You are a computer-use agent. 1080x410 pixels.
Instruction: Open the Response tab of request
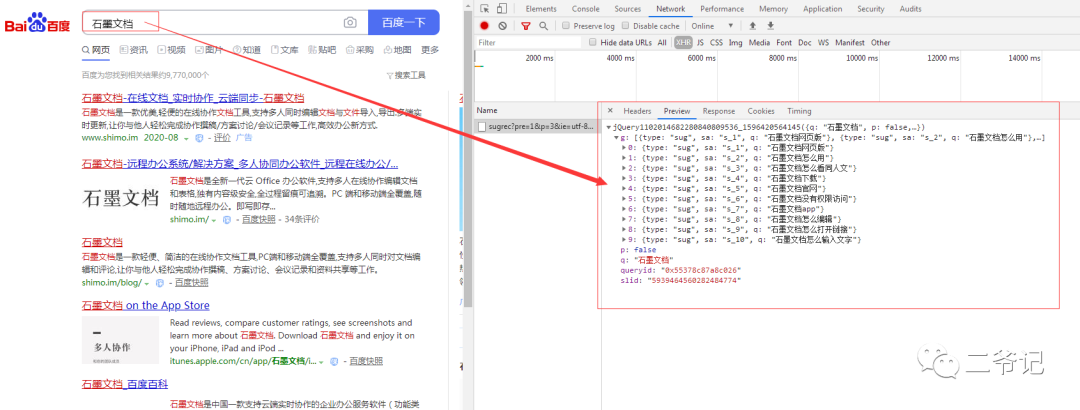(x=718, y=111)
